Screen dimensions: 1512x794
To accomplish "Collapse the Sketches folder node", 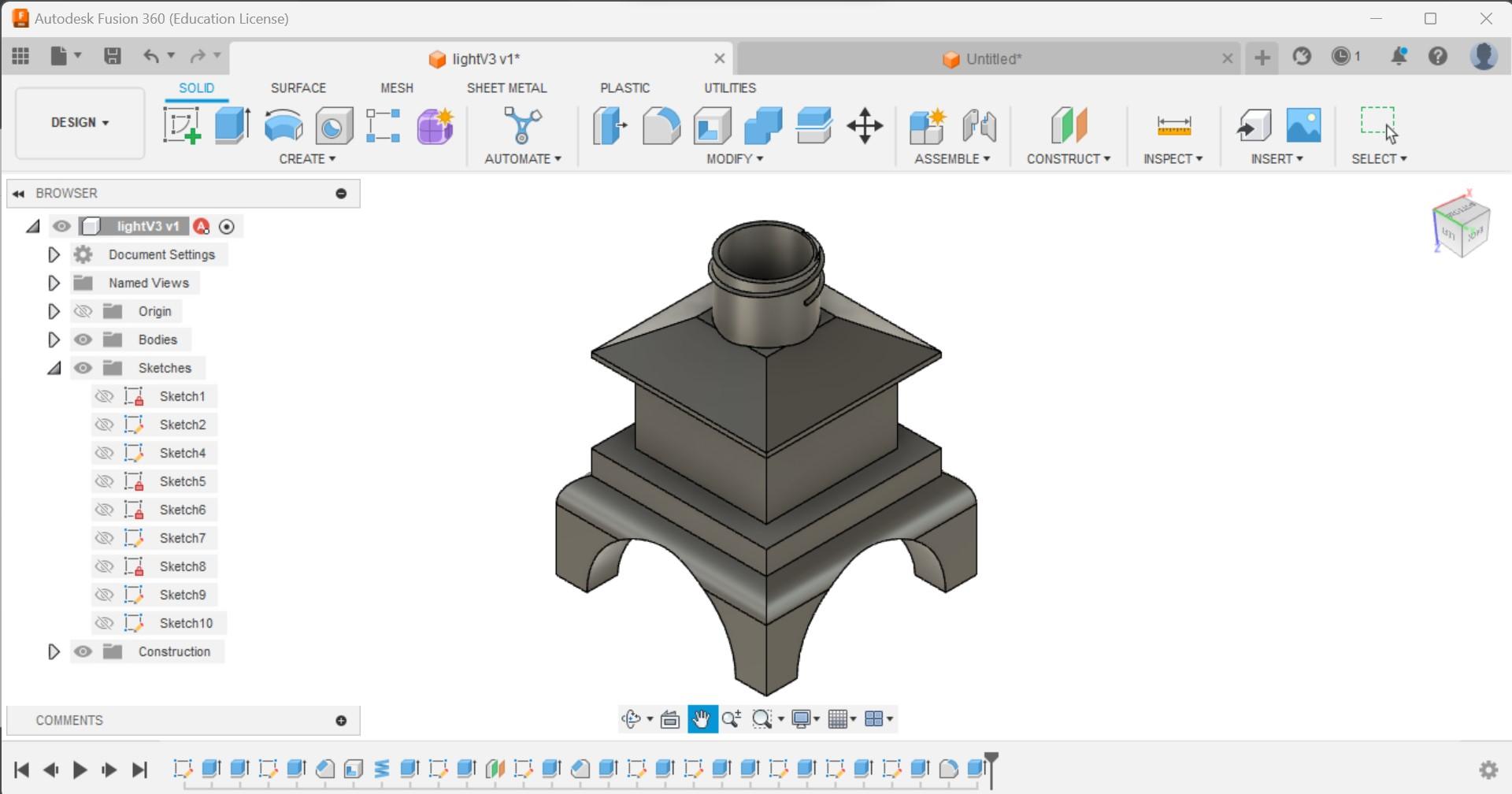I will 54,368.
